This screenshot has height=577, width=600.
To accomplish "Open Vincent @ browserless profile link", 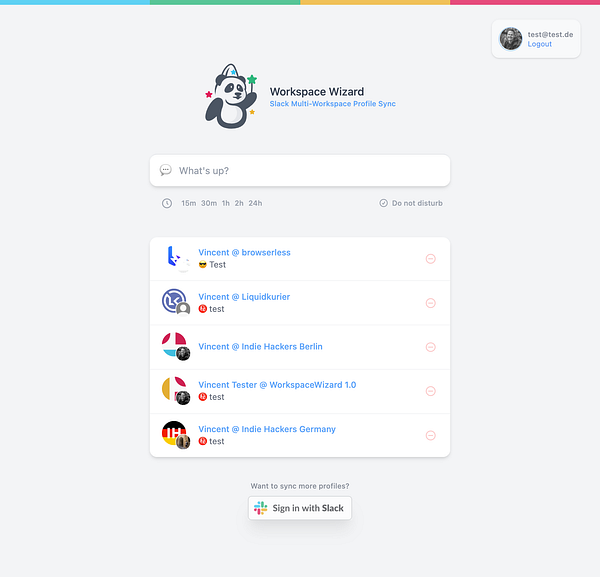I will pyautogui.click(x=244, y=253).
